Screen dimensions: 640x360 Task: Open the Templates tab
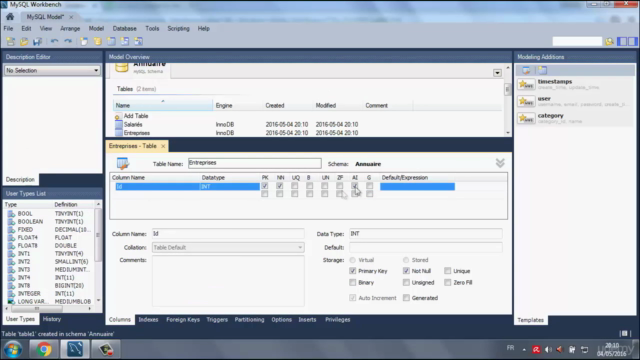(x=531, y=320)
